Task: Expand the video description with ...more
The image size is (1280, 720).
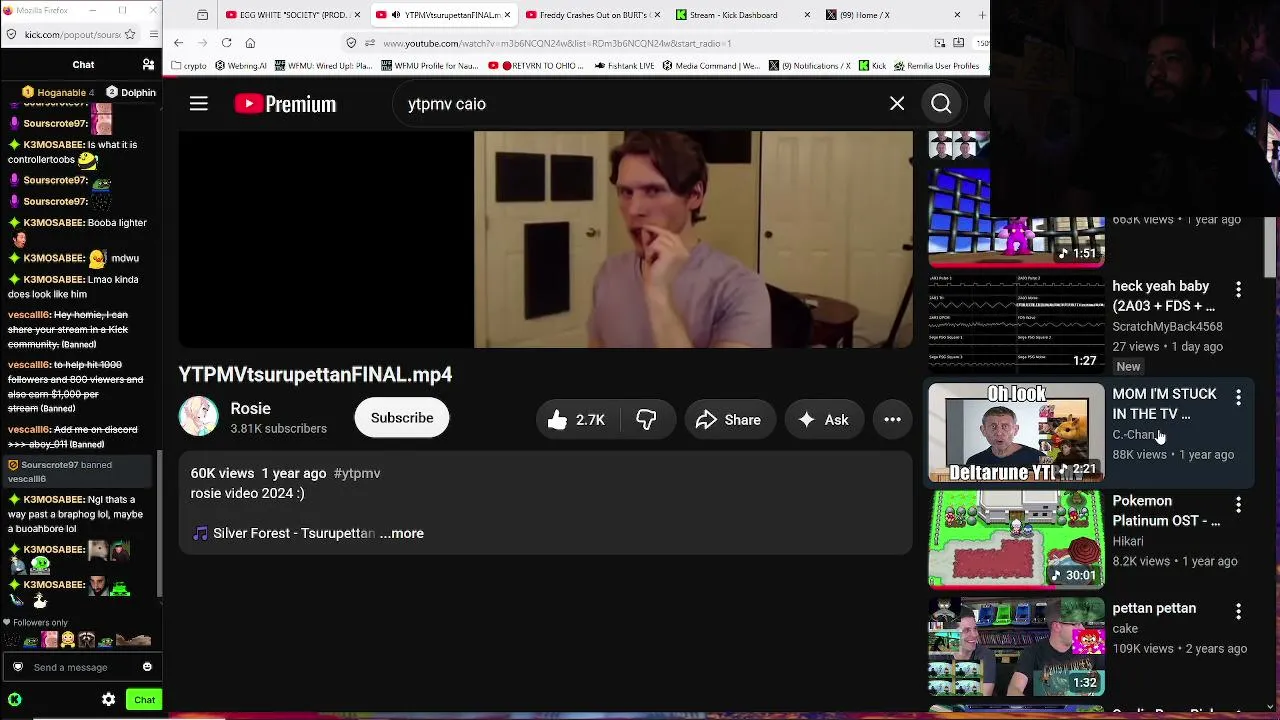Action: (402, 533)
